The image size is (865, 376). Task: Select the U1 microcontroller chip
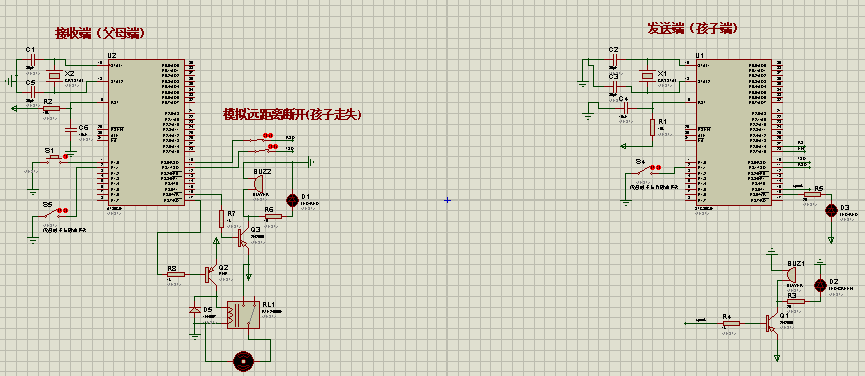tap(734, 133)
